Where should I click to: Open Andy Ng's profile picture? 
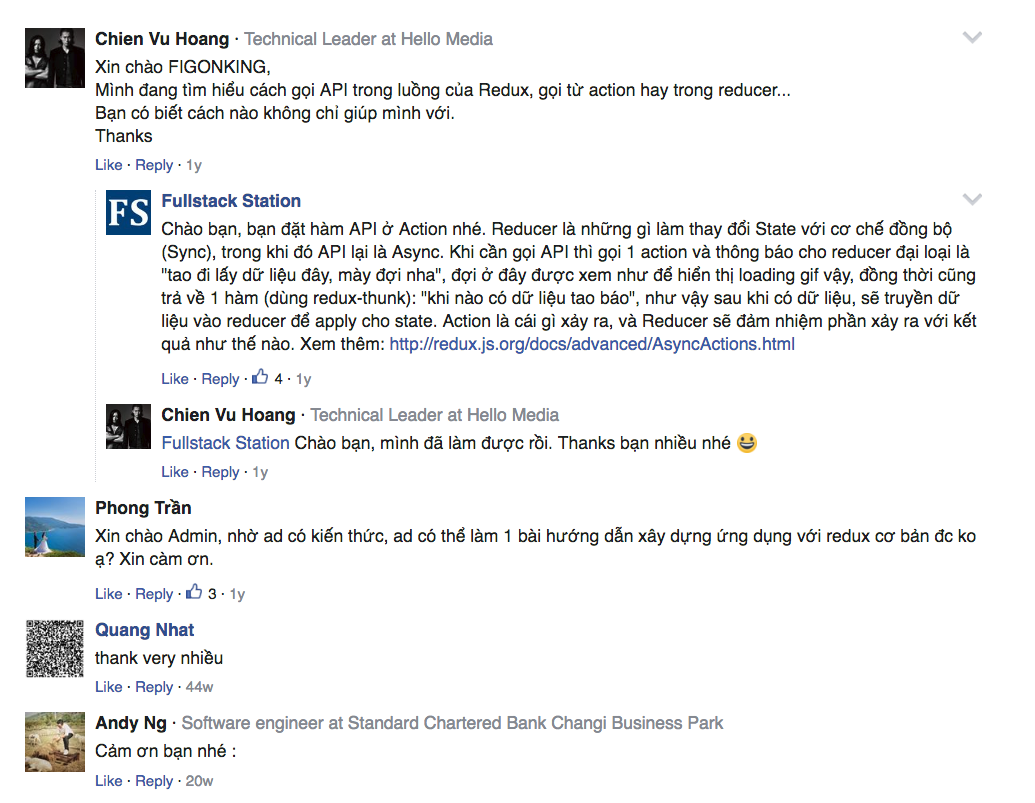[55, 742]
